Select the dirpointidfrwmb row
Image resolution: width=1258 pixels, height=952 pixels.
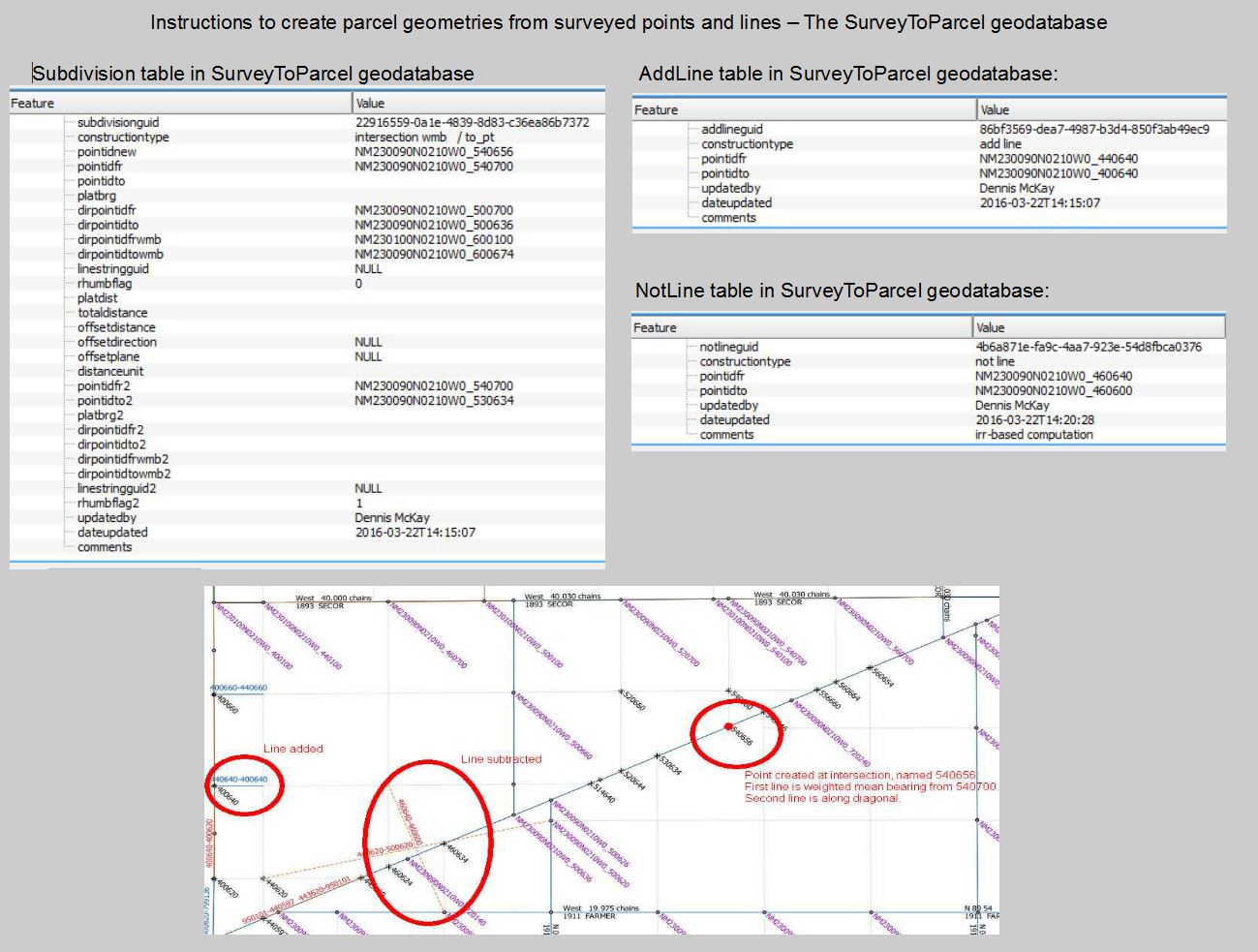(307, 239)
